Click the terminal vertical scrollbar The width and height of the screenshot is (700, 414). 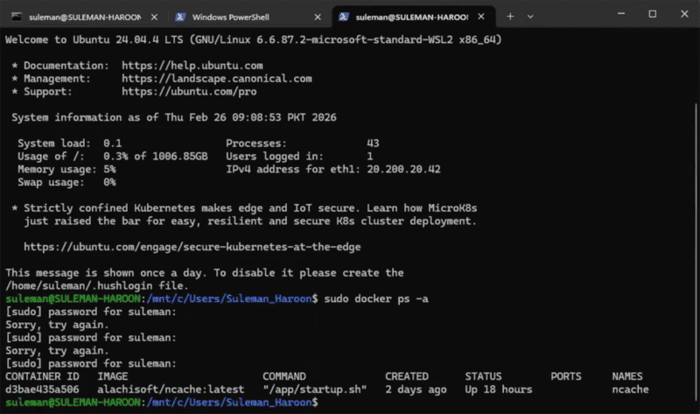pos(696,250)
